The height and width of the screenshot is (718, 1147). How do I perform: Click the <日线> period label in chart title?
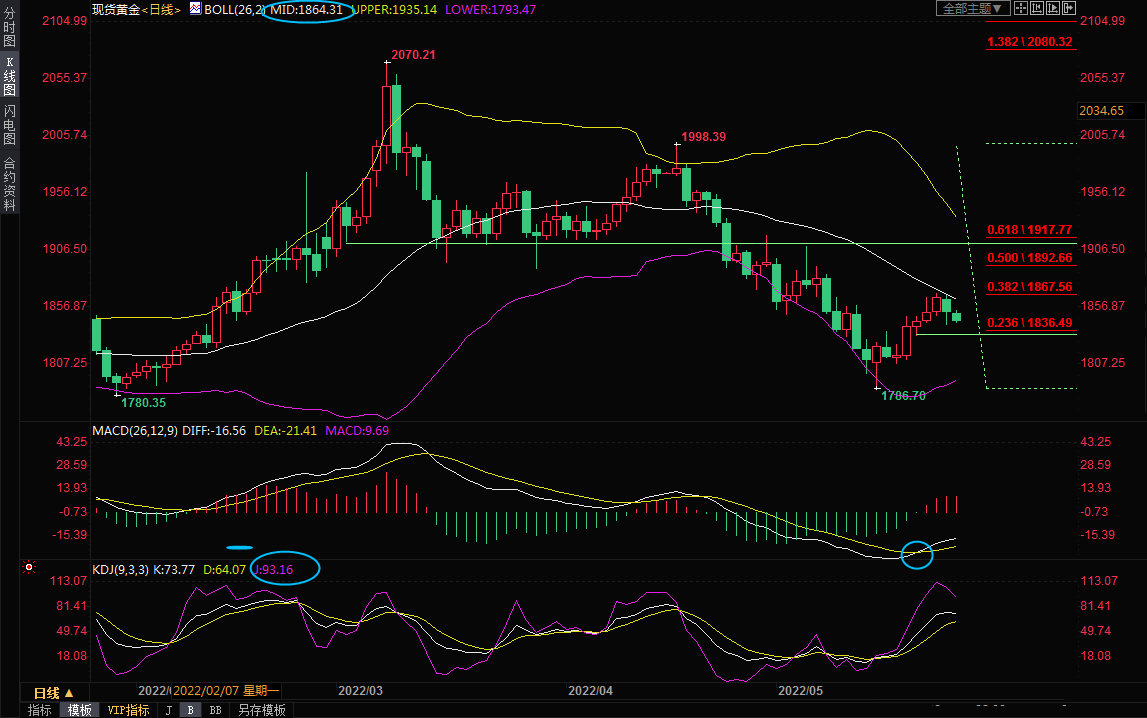(161, 9)
